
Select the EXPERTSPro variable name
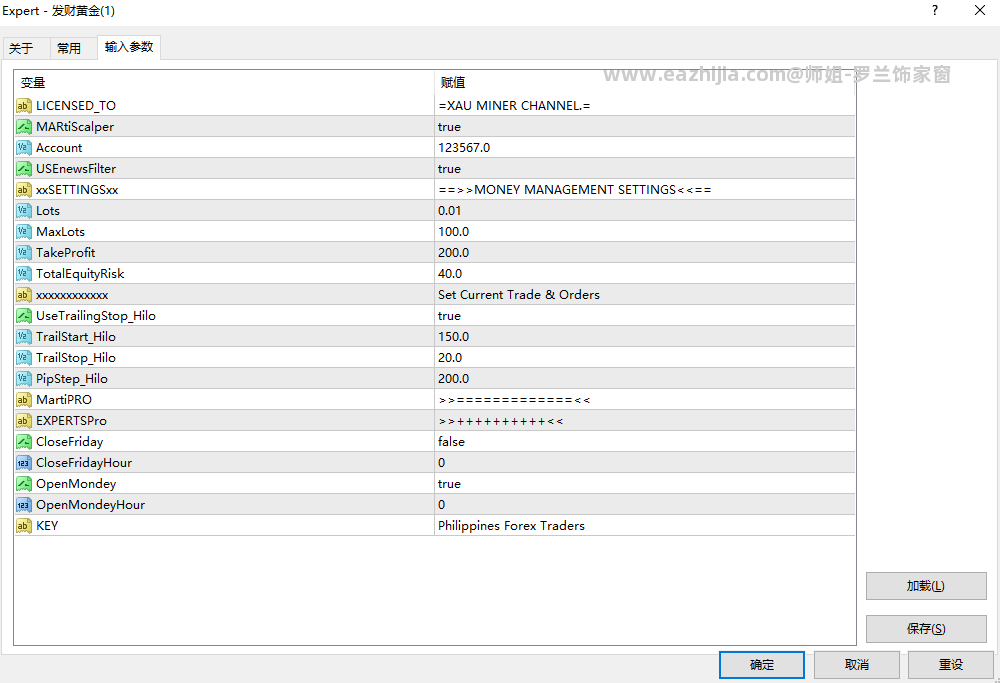pyautogui.click(x=71, y=421)
